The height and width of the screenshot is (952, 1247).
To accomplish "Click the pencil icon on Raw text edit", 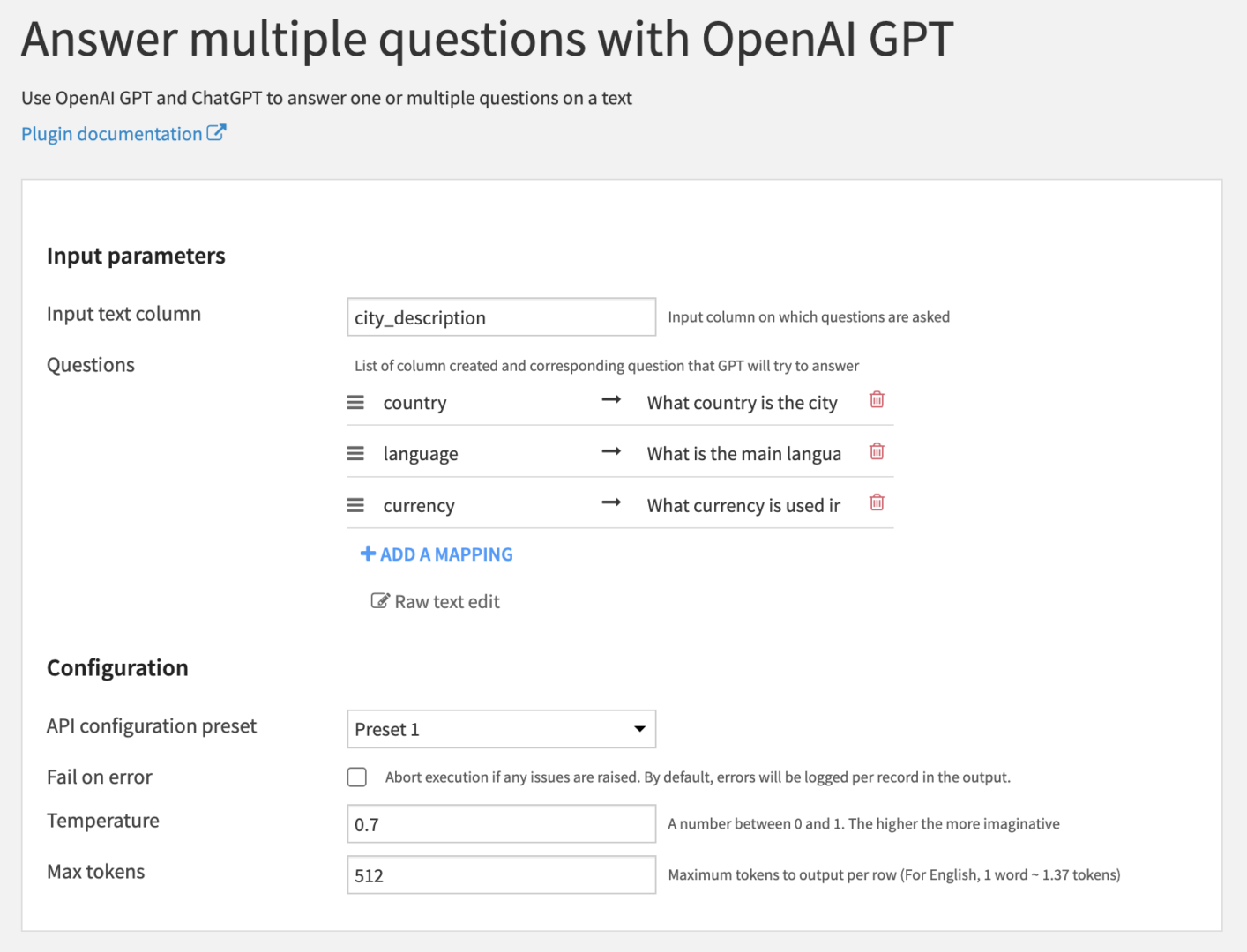I will pos(380,600).
